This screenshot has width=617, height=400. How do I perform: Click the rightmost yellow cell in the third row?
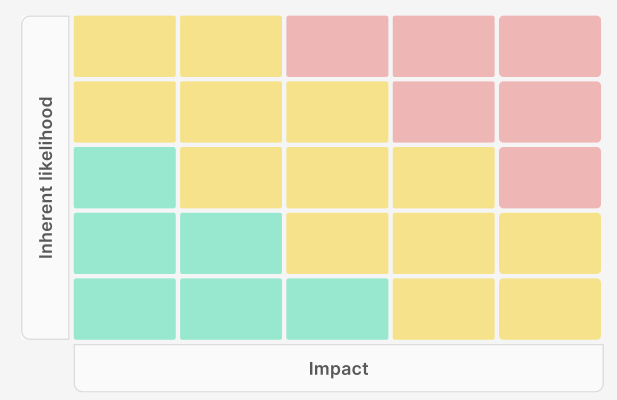(443, 178)
